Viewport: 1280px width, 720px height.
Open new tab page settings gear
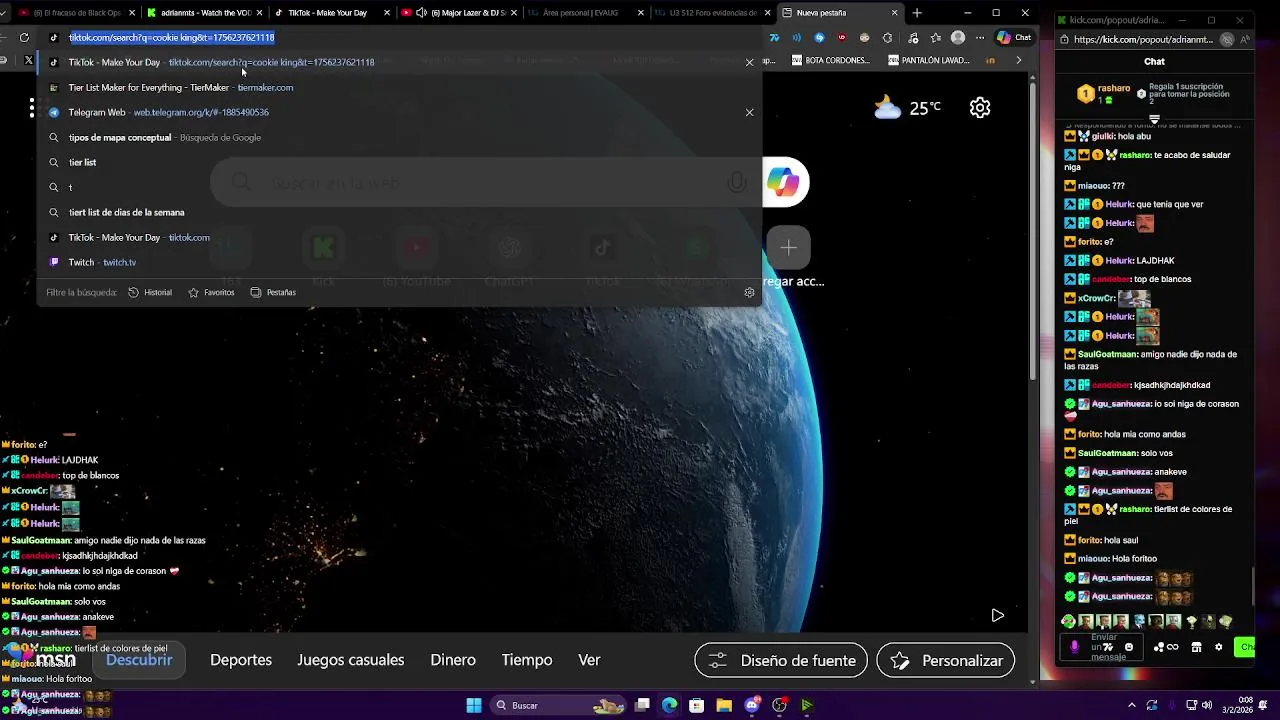tap(980, 107)
